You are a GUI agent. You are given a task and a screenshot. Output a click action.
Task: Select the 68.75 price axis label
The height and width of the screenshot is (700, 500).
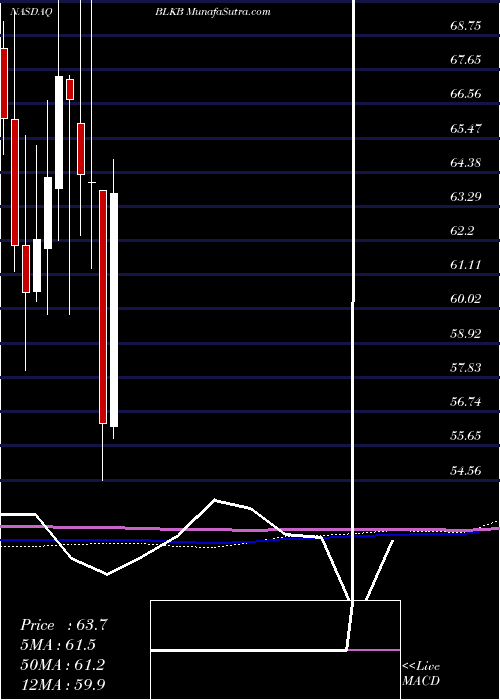(466, 26)
